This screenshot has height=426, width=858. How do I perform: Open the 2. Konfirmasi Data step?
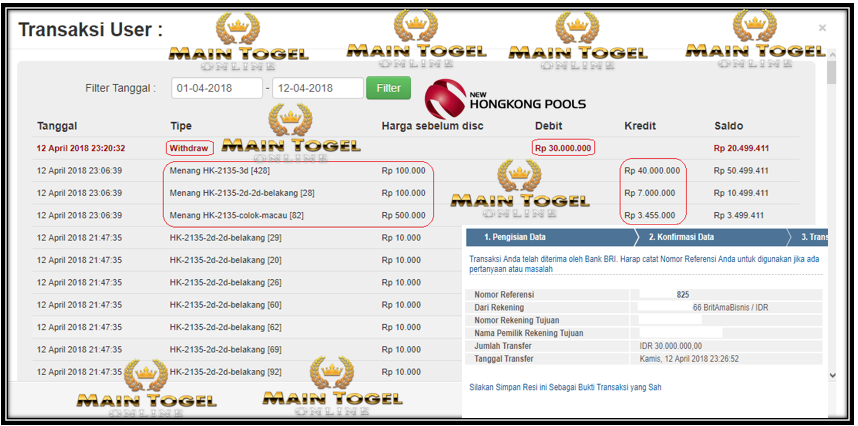tap(681, 237)
